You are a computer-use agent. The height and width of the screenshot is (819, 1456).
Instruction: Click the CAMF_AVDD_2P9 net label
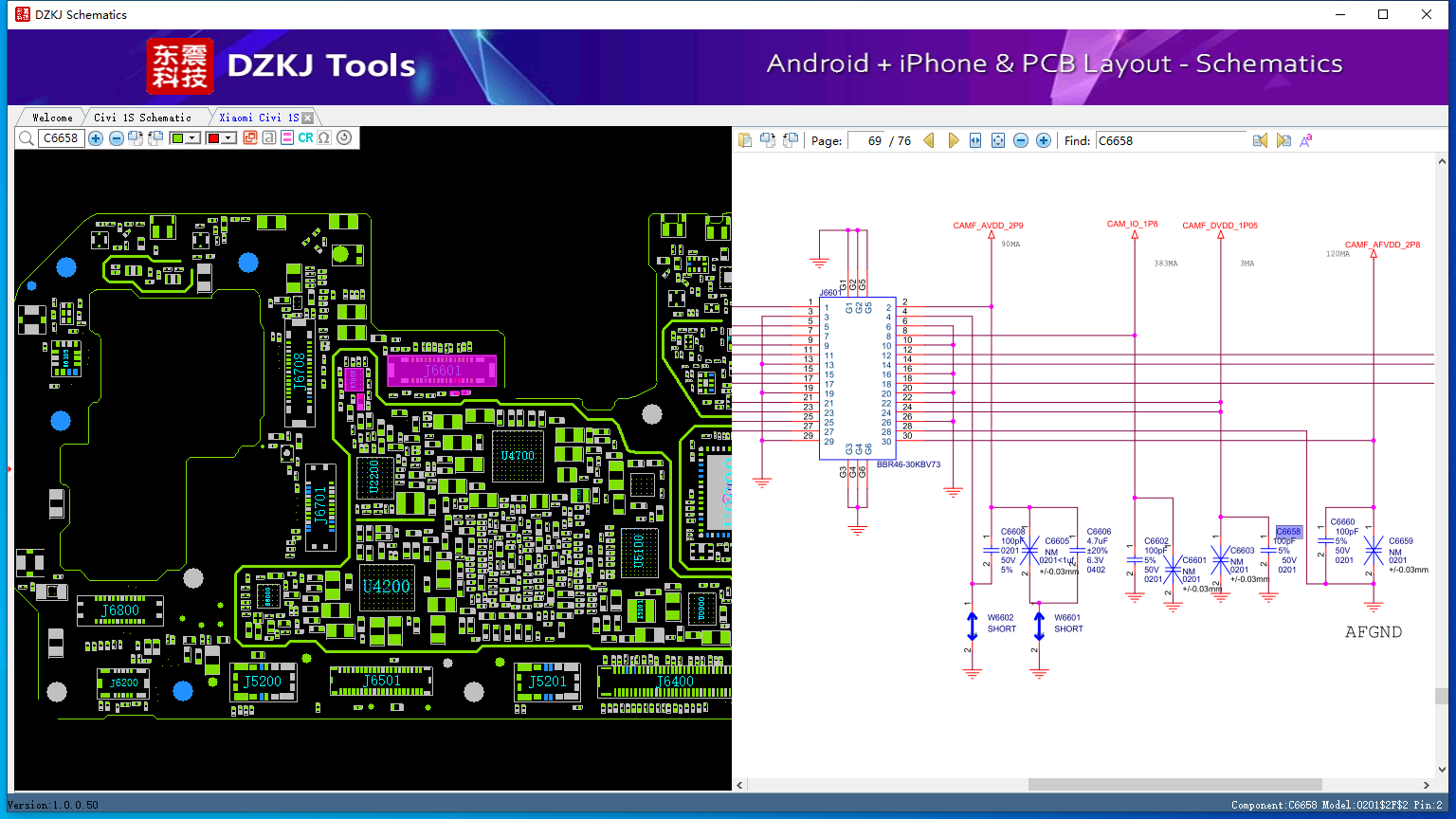[988, 226]
